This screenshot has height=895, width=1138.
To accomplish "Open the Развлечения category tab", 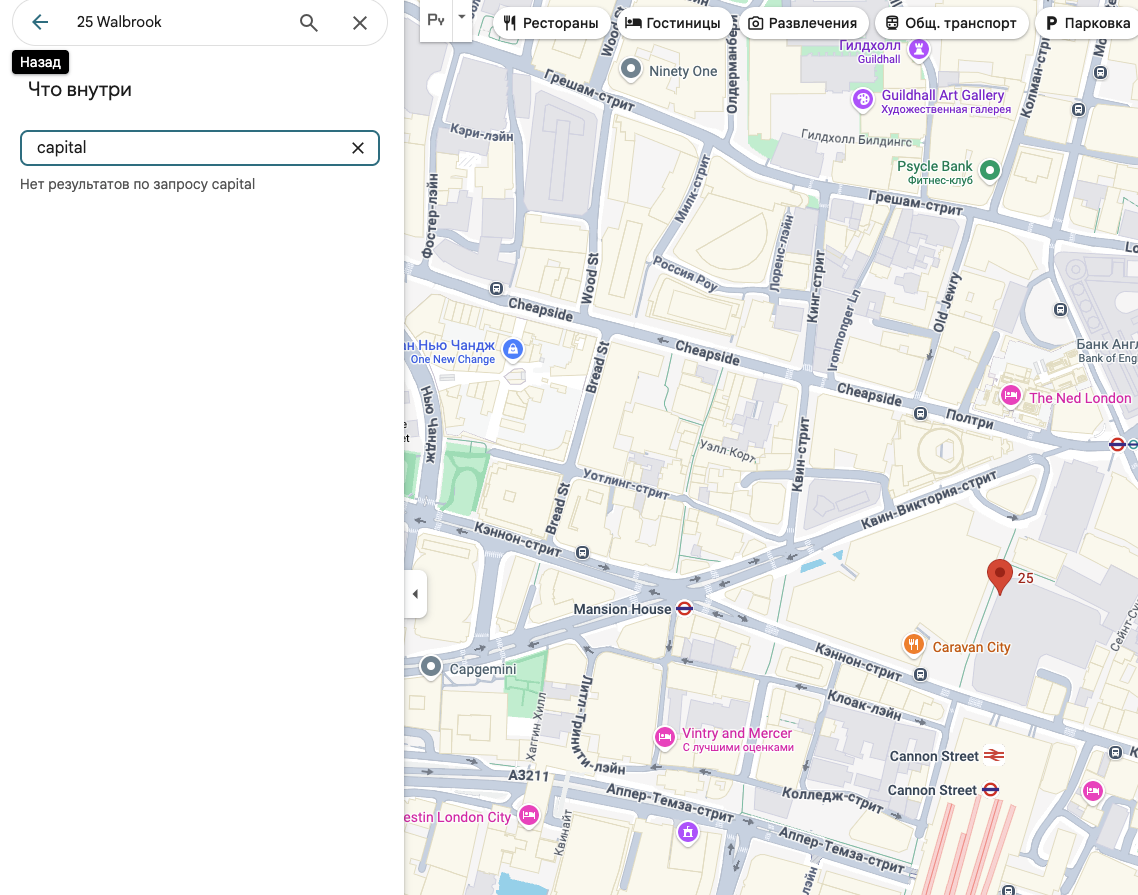I will tap(803, 23).
